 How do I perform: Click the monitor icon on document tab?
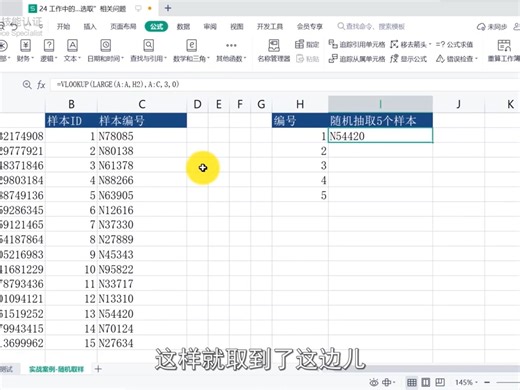click(138, 8)
